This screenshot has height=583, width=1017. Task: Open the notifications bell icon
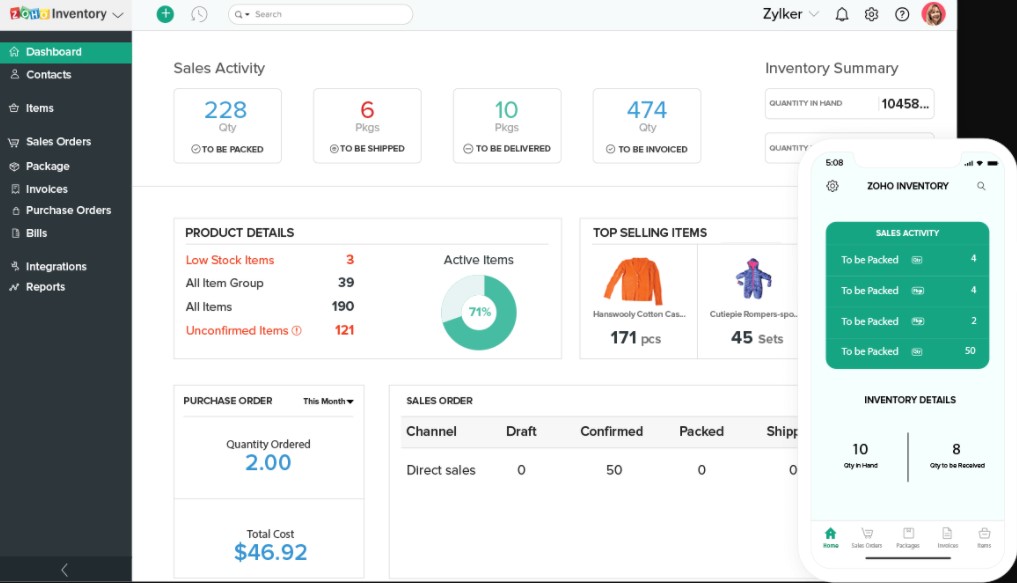click(x=842, y=14)
